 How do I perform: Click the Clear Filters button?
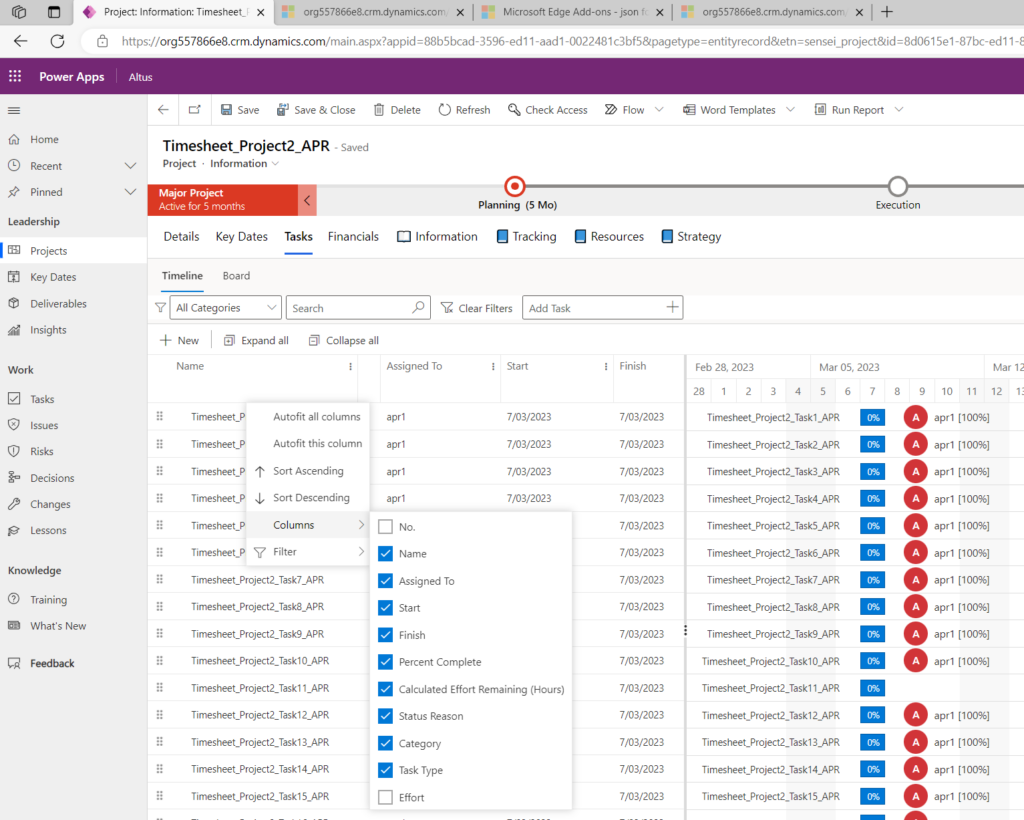[x=477, y=308]
